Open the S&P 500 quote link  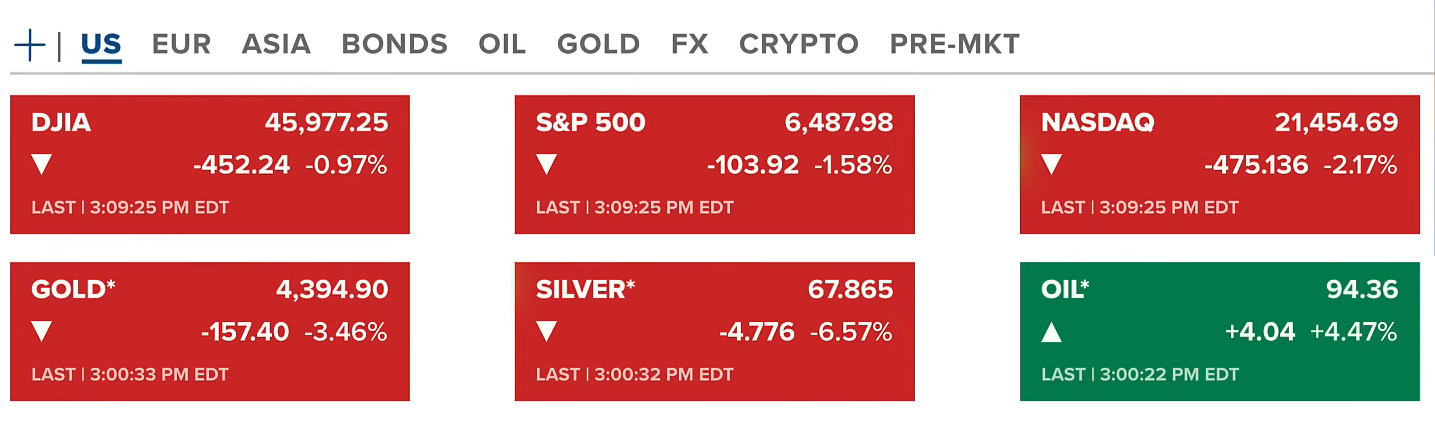click(590, 123)
